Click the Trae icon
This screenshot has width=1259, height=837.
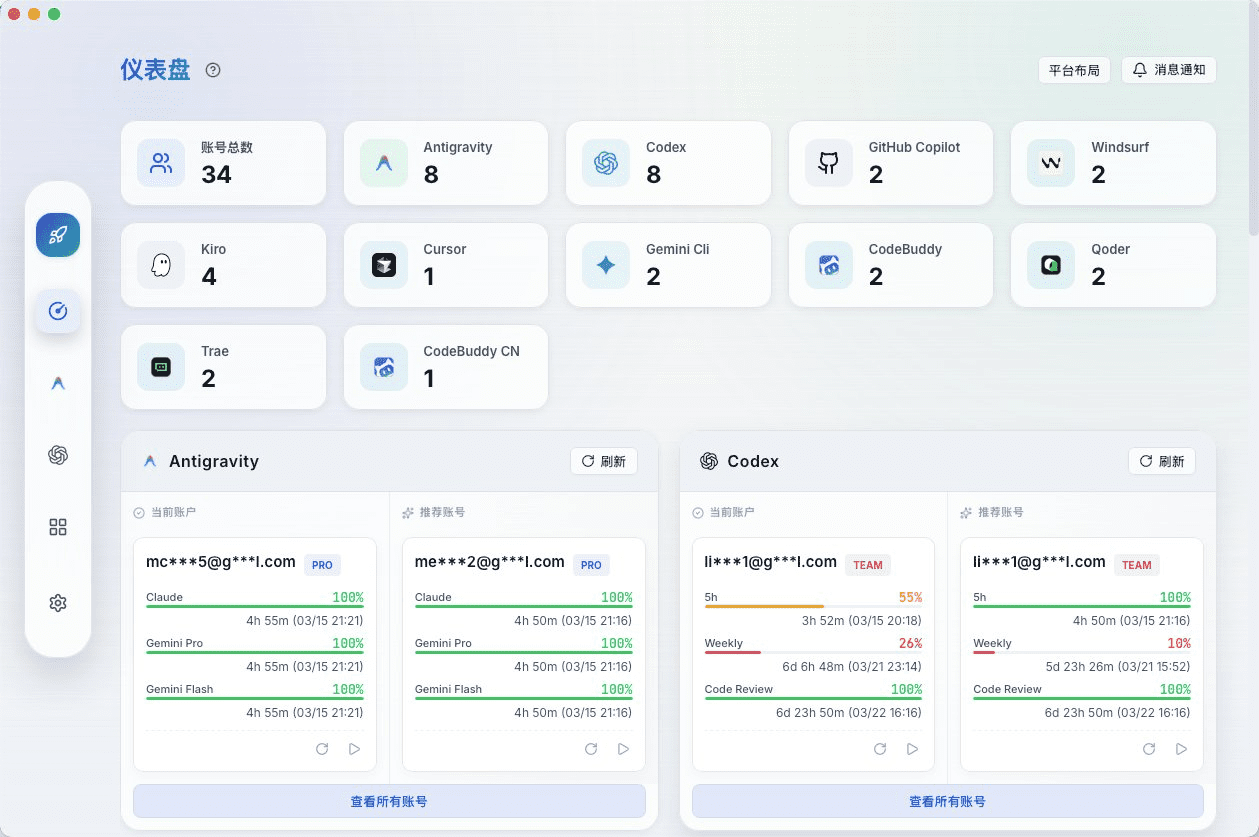pos(161,367)
